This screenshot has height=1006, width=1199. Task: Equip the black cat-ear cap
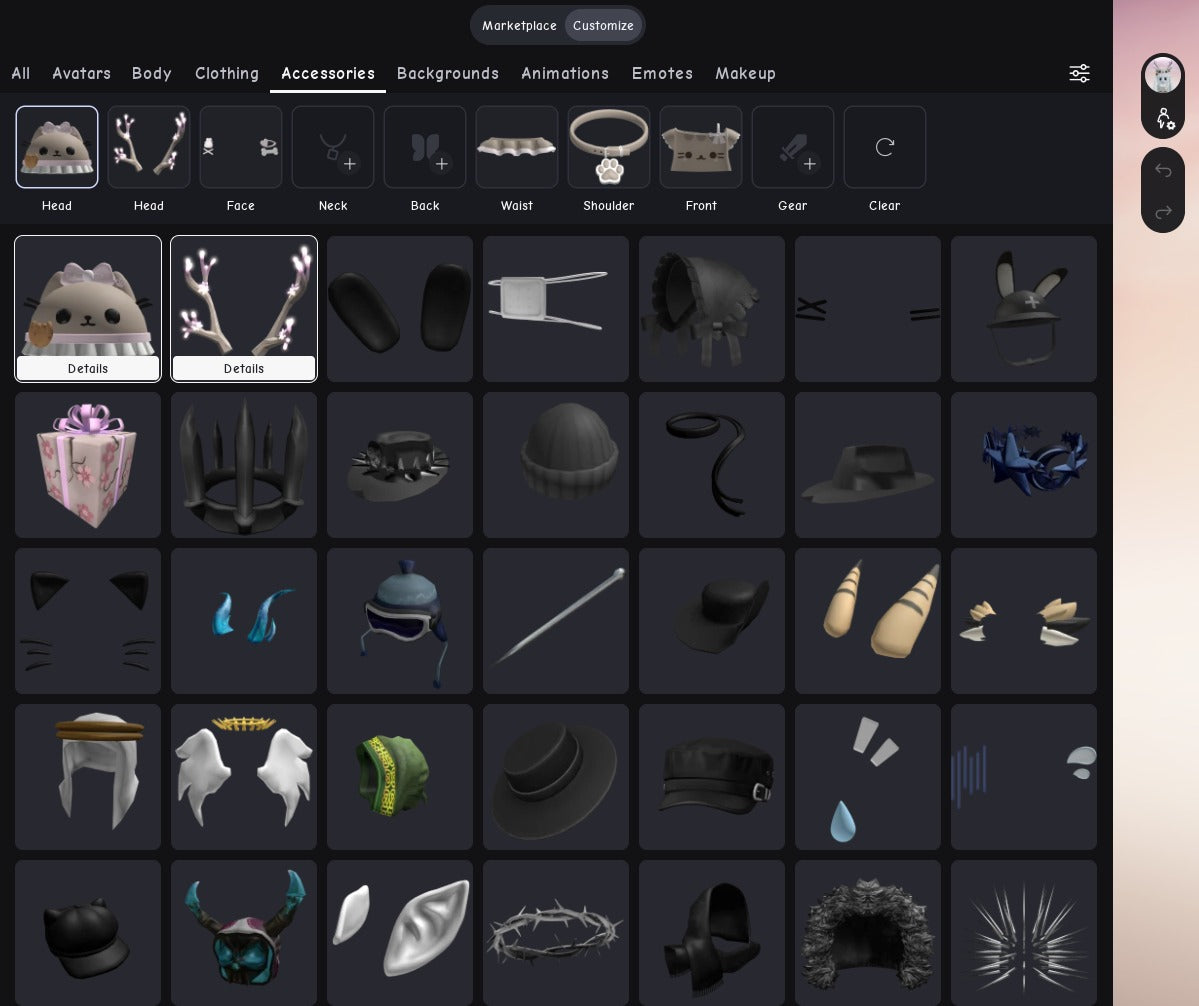tap(88, 933)
